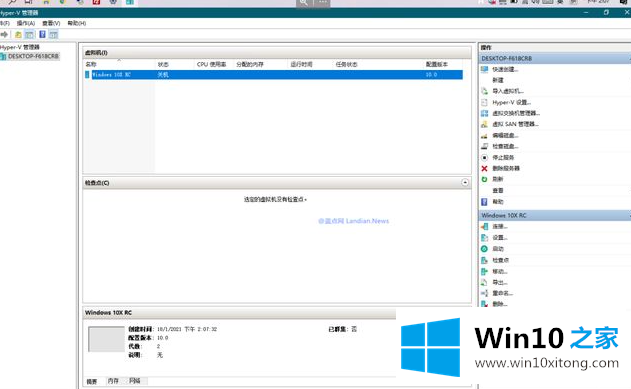
Task: Click the Inspect Disk (检查磁盘) icon
Action: (485, 146)
